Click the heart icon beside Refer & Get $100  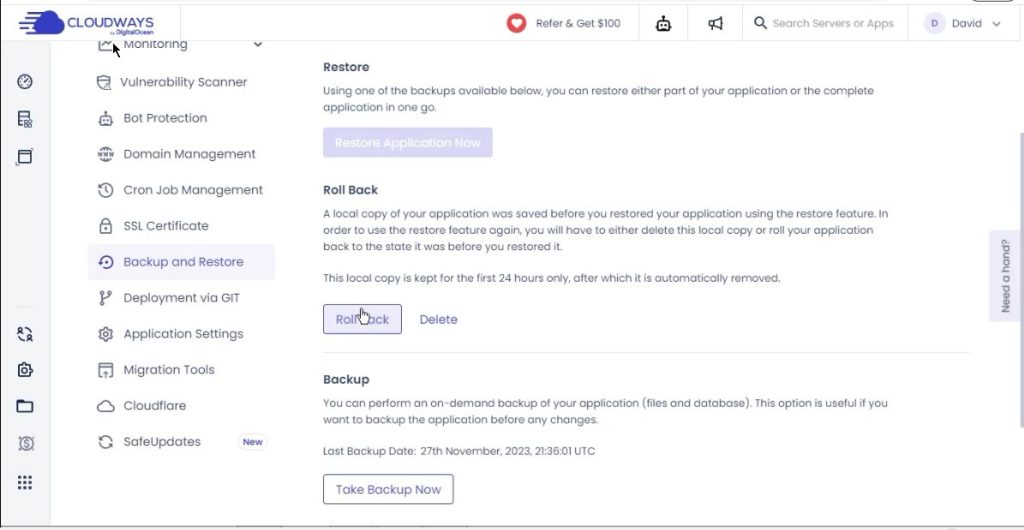coord(516,23)
